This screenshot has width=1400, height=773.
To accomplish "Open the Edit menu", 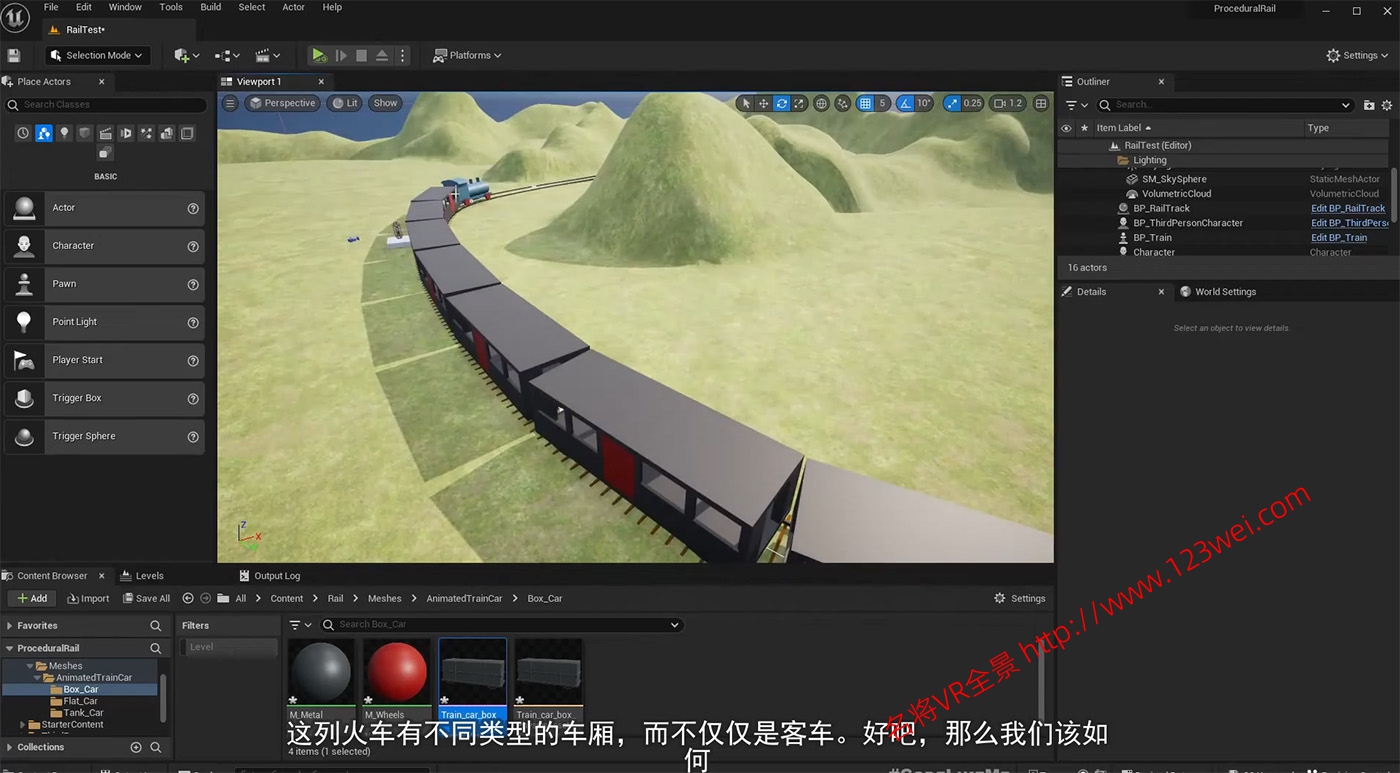I will [83, 7].
